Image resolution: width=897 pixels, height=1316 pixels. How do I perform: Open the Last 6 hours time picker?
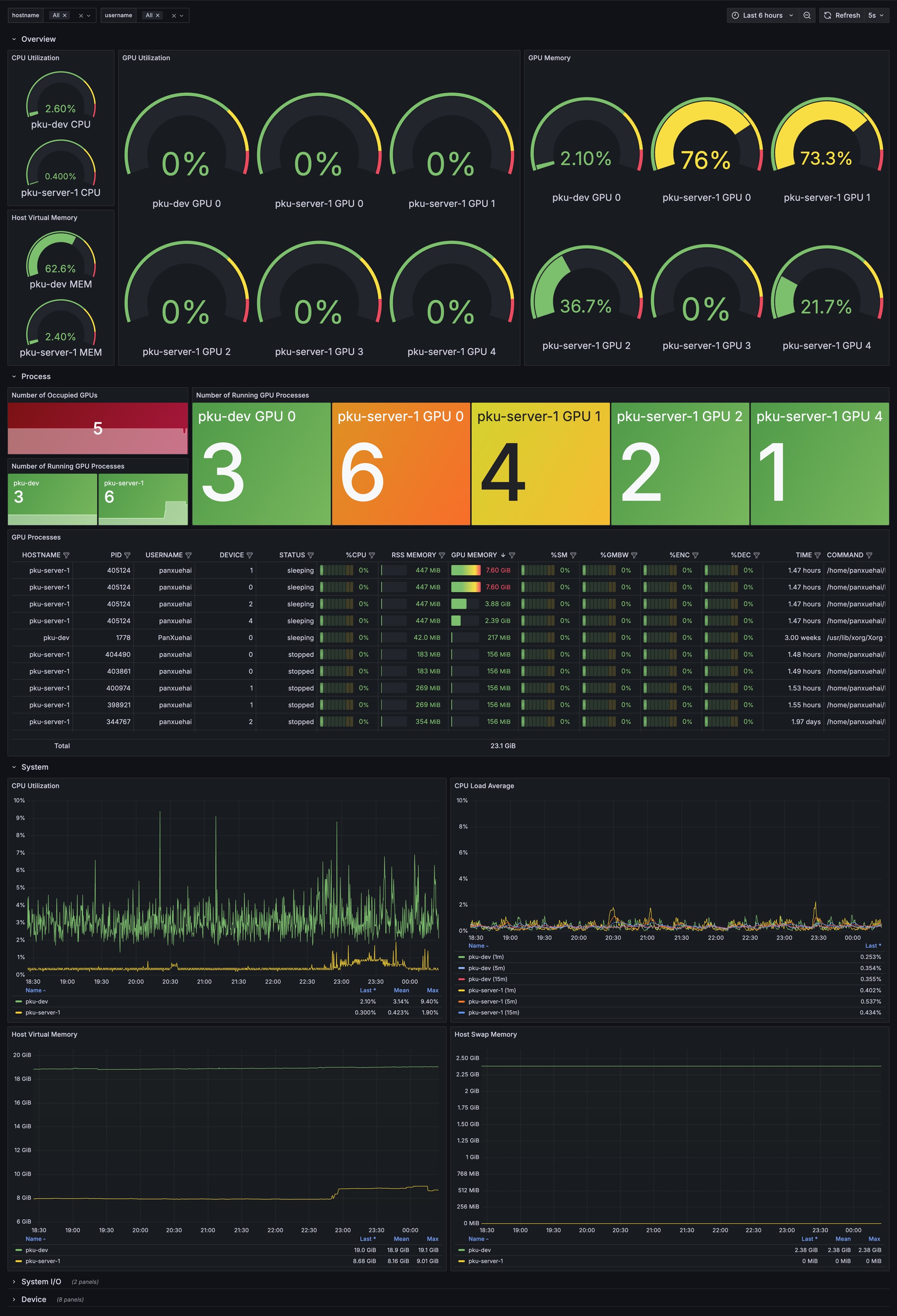point(762,15)
